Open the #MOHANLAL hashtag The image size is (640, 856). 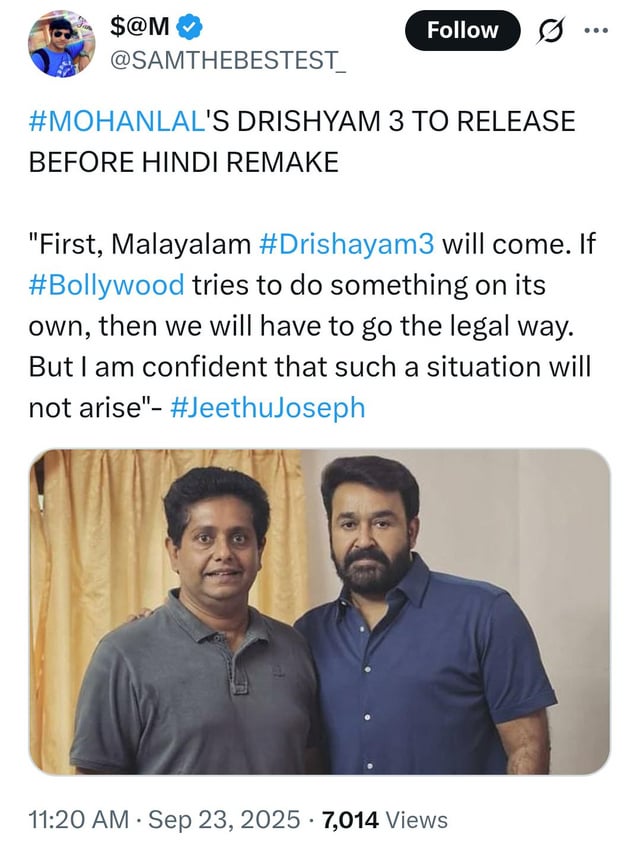click(x=117, y=121)
